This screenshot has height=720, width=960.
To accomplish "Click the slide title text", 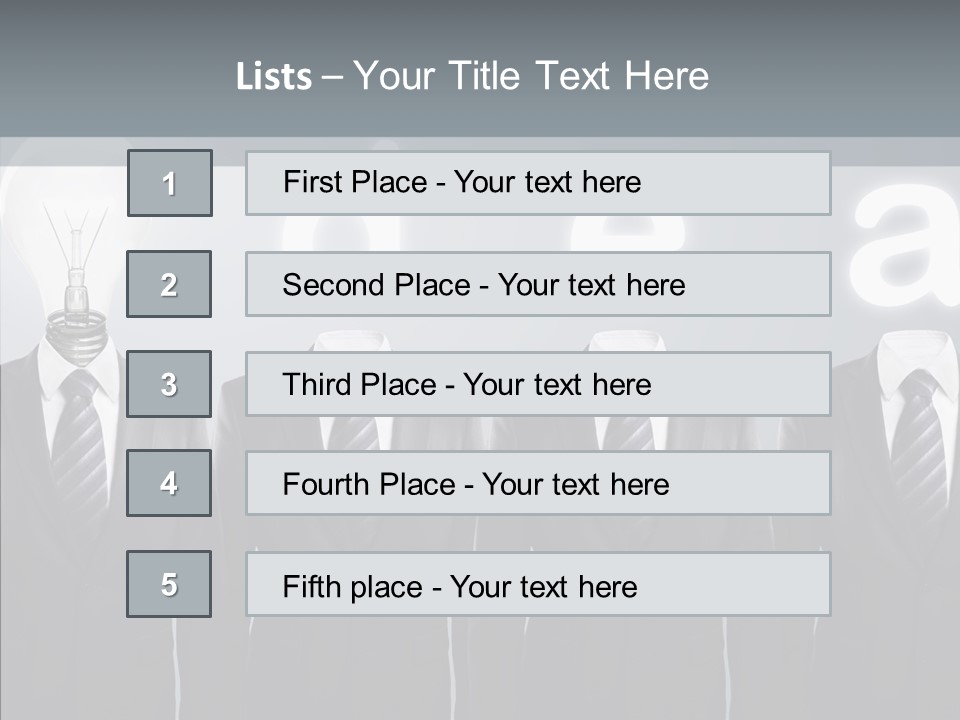I will click(x=473, y=76).
